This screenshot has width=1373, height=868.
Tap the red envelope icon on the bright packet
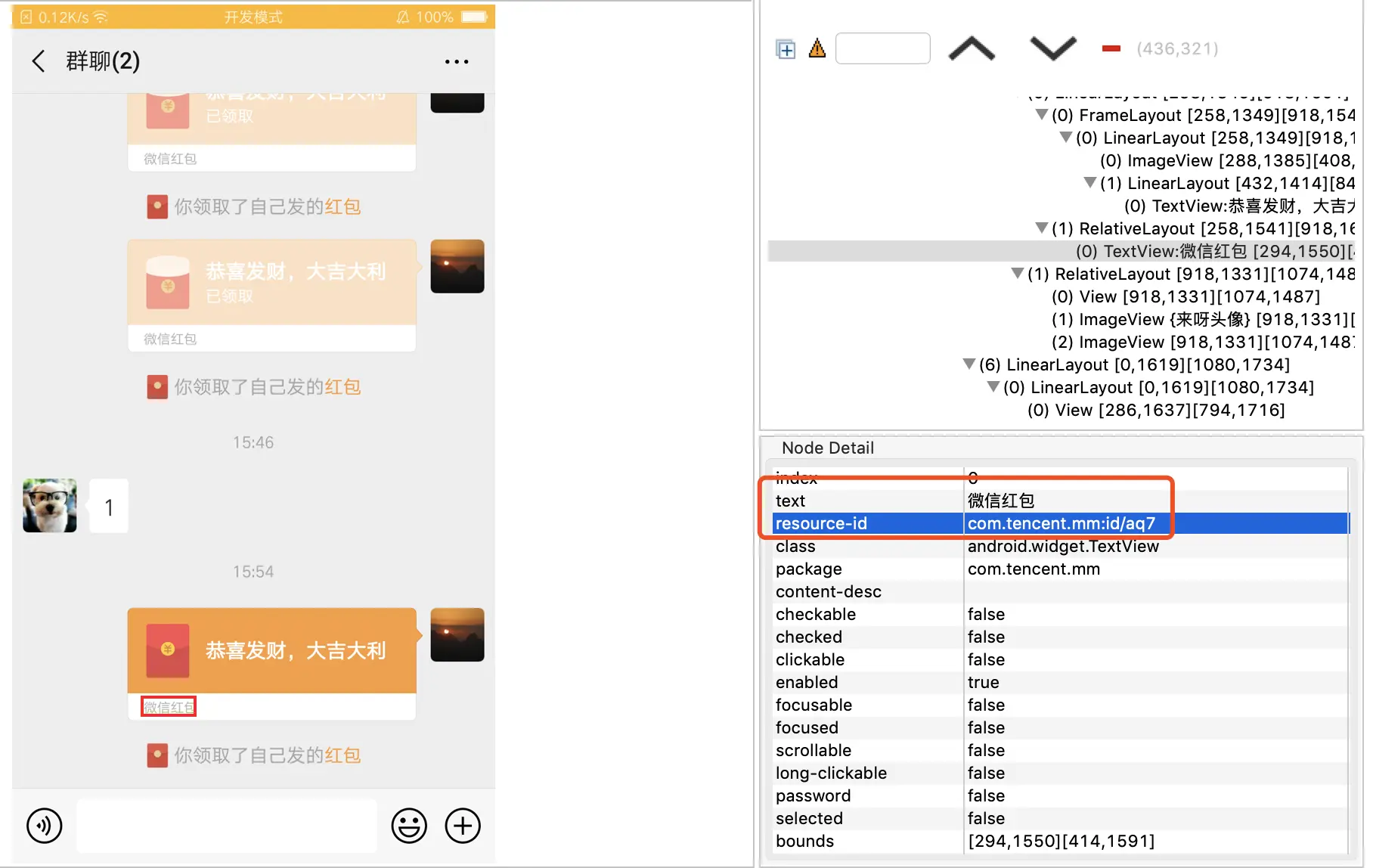(168, 650)
